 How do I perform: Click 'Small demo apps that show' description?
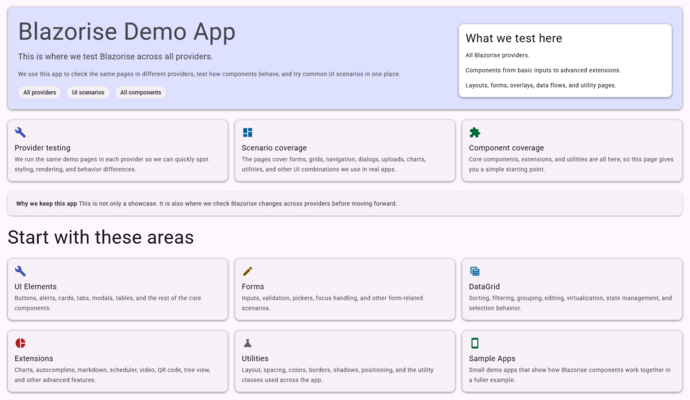pyautogui.click(x=569, y=374)
